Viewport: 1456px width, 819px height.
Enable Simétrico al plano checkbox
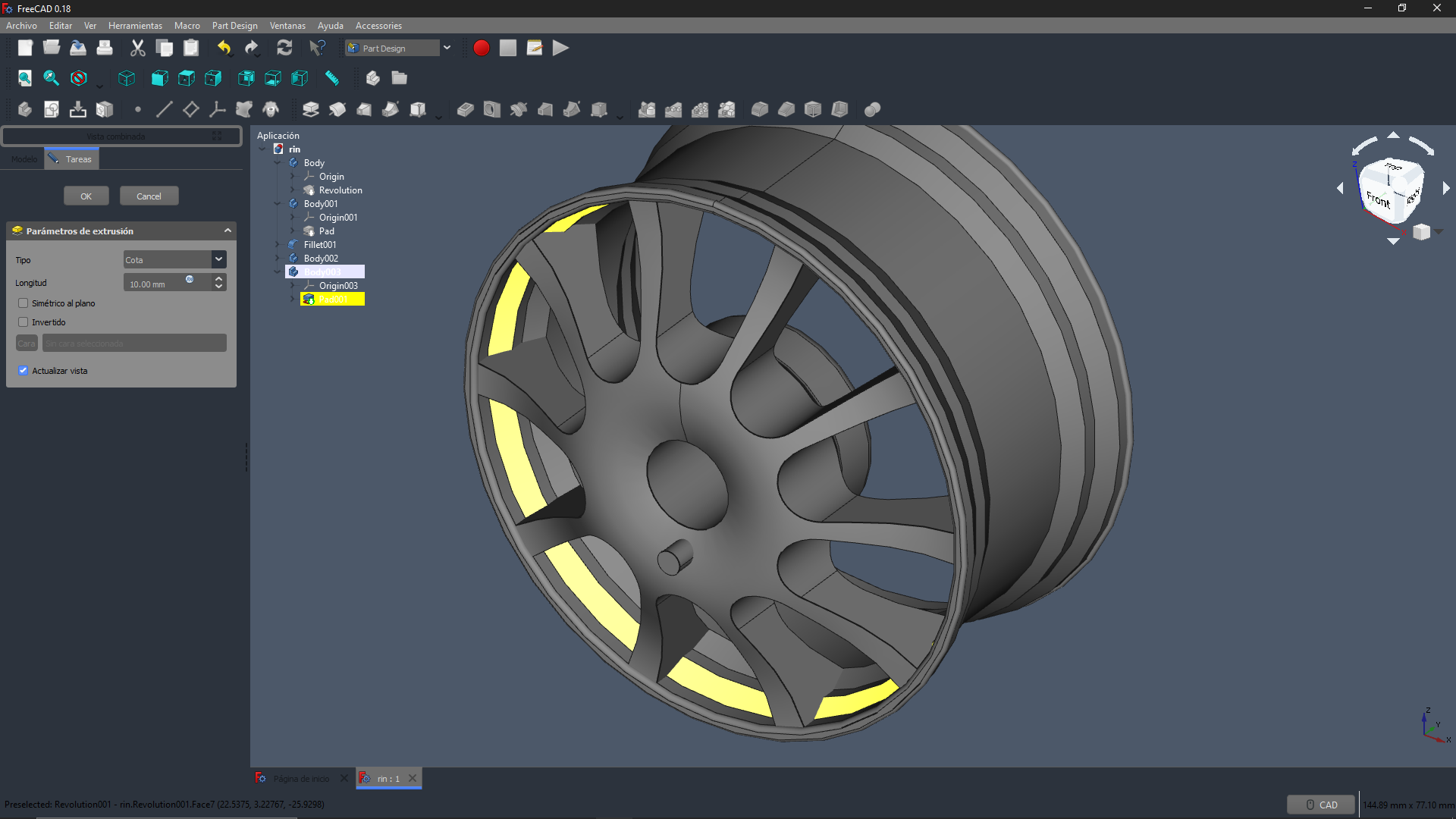click(24, 303)
